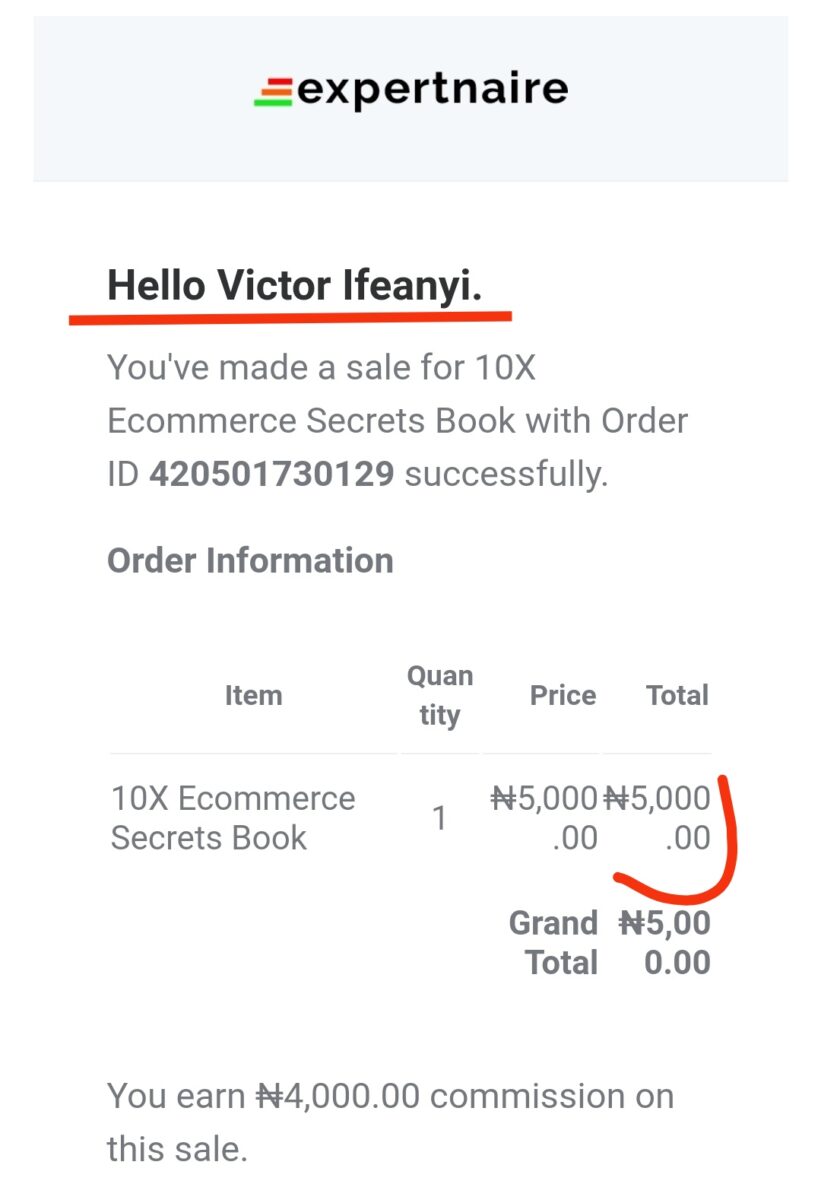Select the 10X Ecommerce Secrets Book item cell
Image resolution: width=821 pixels, height=1200 pixels.
point(233,818)
